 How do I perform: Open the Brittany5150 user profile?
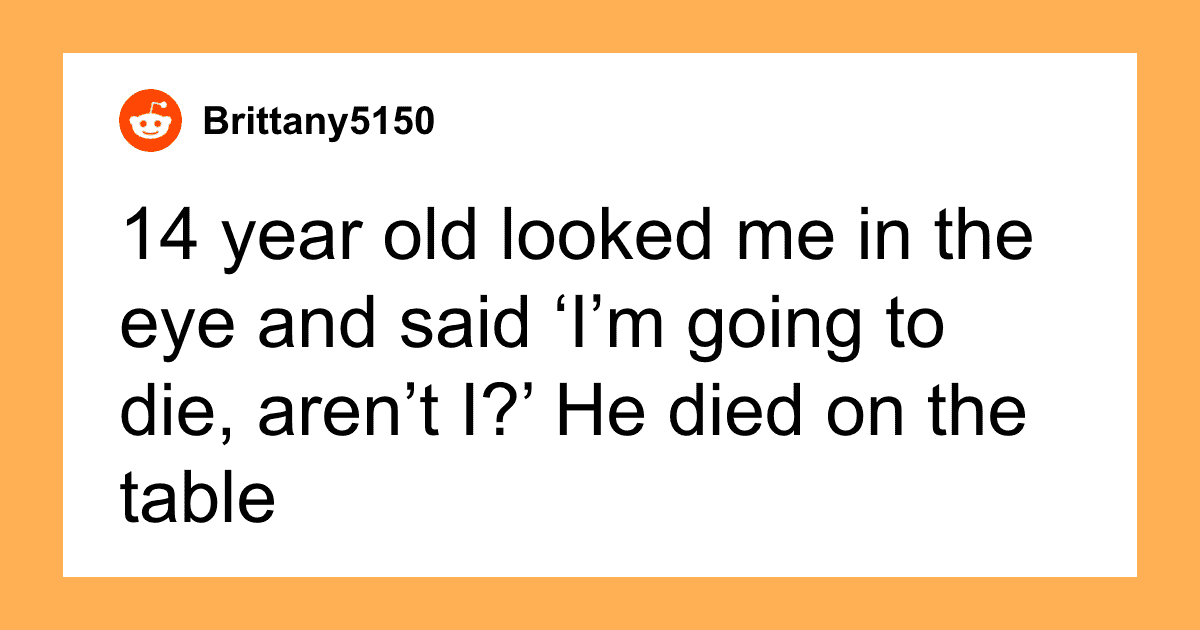pos(318,122)
